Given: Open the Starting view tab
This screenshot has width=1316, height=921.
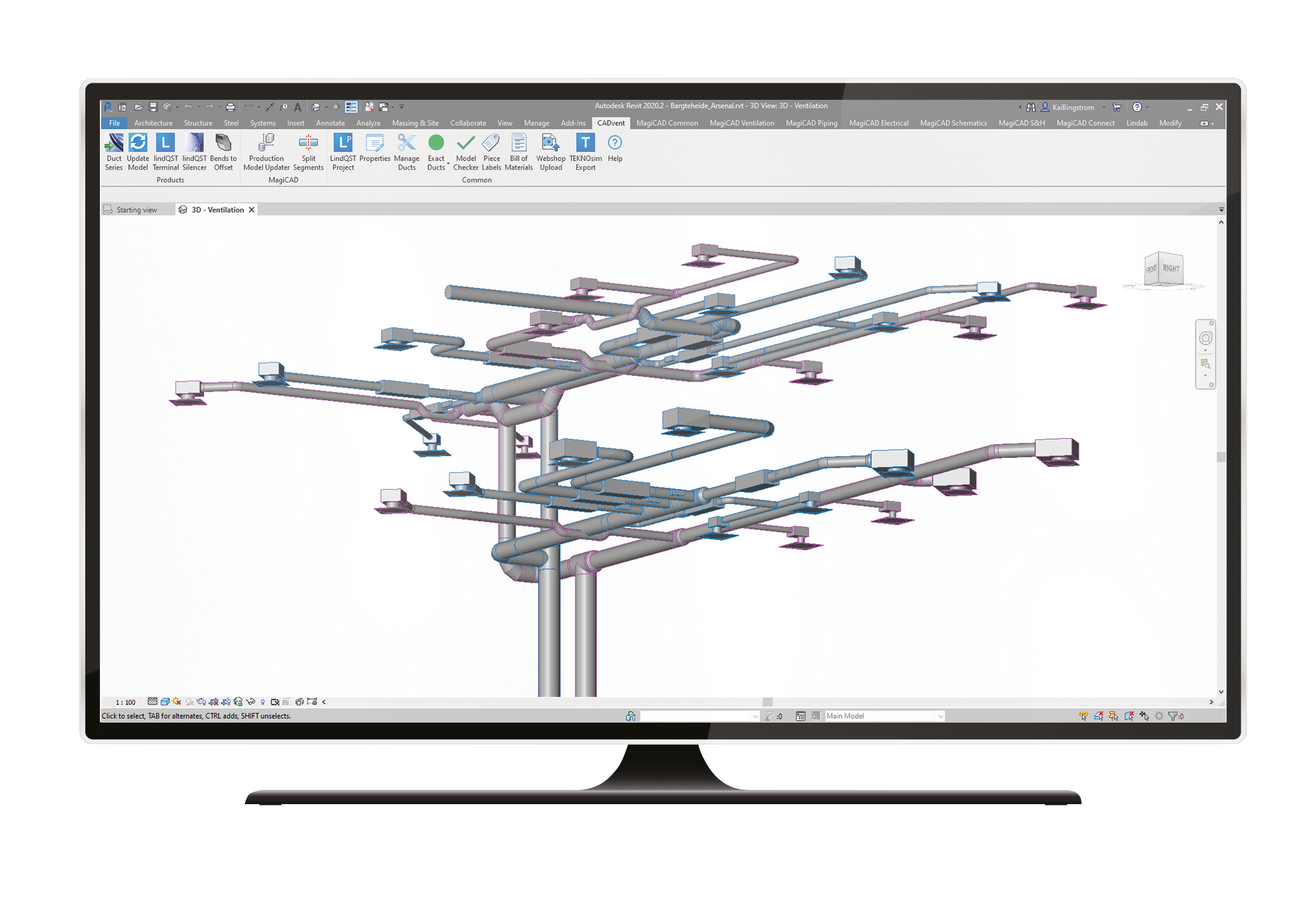Looking at the screenshot, I should pos(136,210).
